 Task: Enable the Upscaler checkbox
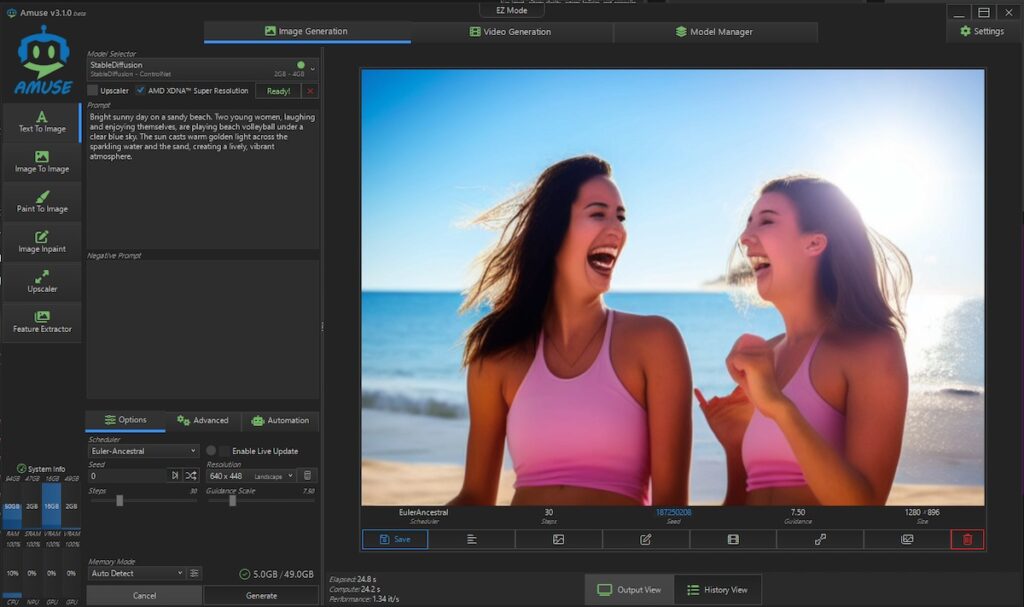click(x=93, y=91)
